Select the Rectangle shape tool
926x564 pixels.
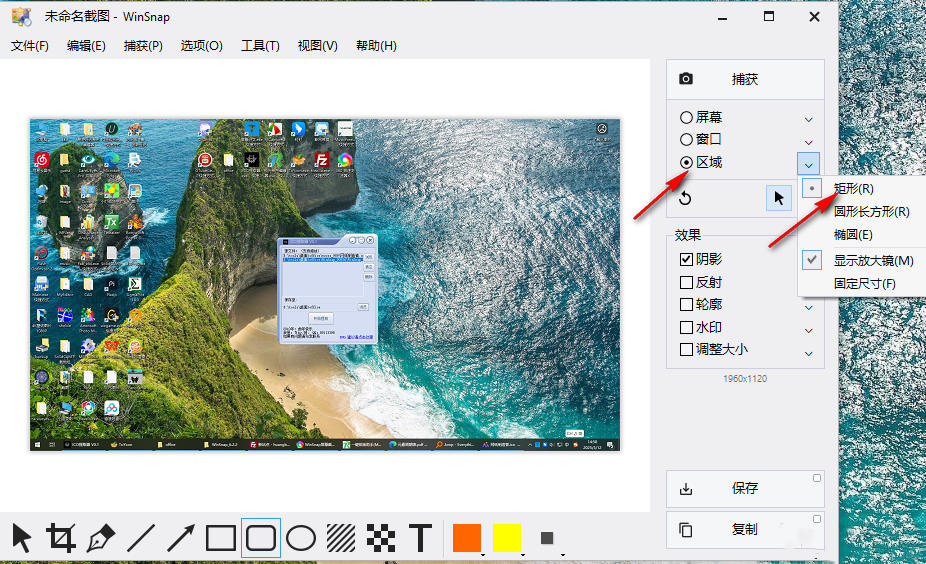pyautogui.click(x=220, y=538)
